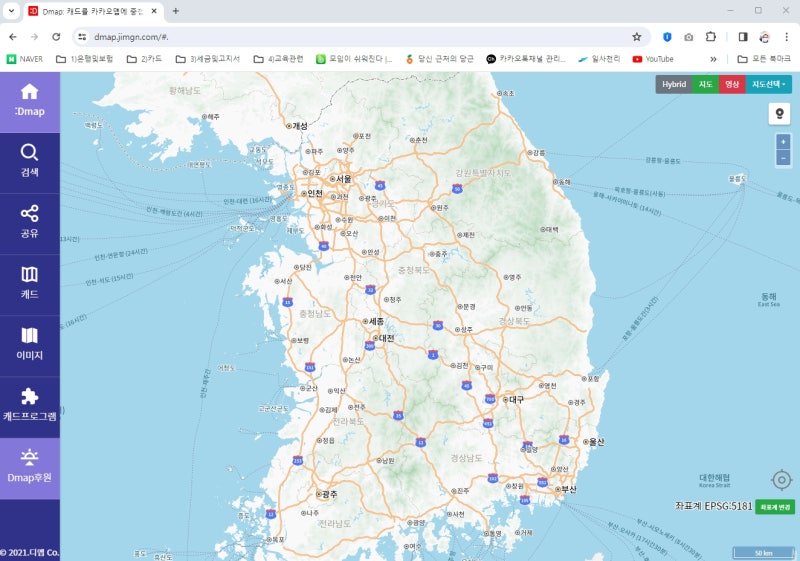Open the Chrome profile avatar
Viewport: 800px width, 561px height.
coord(764,37)
